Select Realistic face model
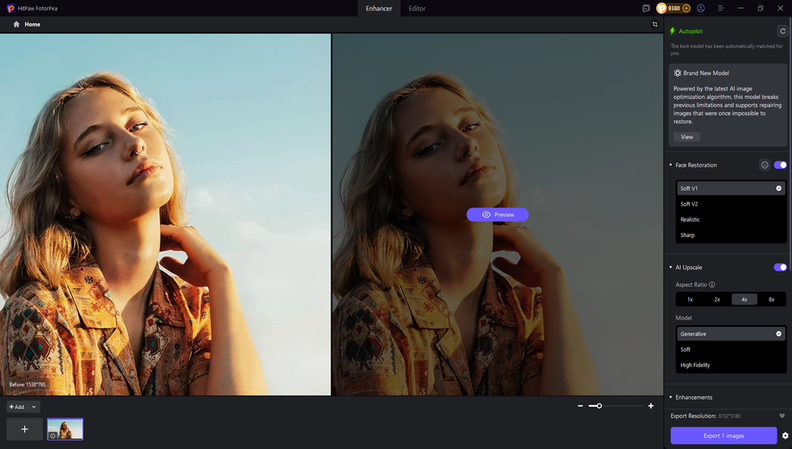The width and height of the screenshot is (792, 449). (x=730, y=220)
